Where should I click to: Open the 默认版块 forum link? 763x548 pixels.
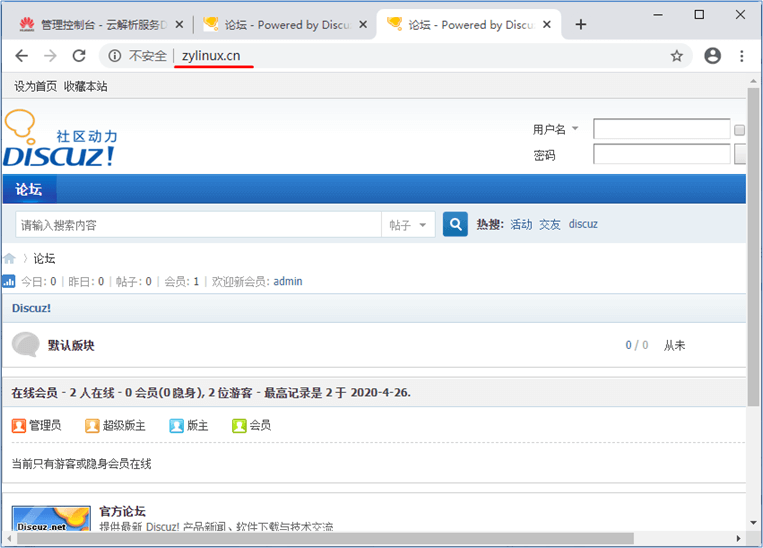tap(71, 346)
